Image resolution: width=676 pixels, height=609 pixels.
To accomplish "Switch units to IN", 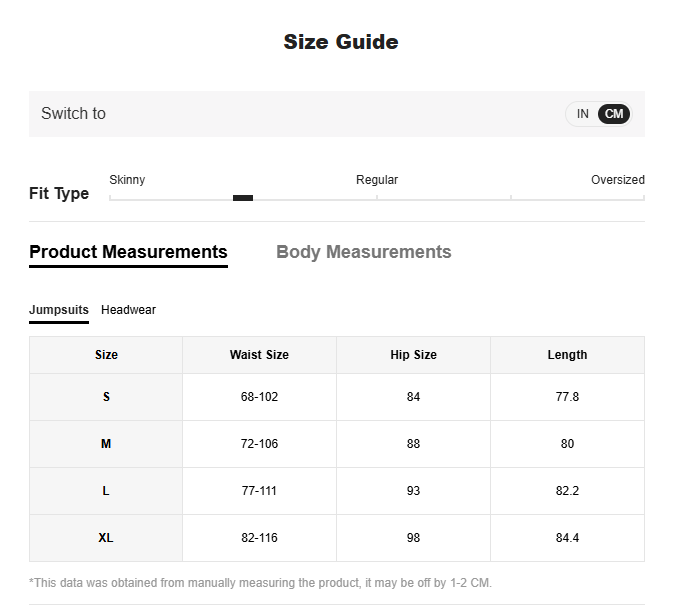I will point(582,114).
